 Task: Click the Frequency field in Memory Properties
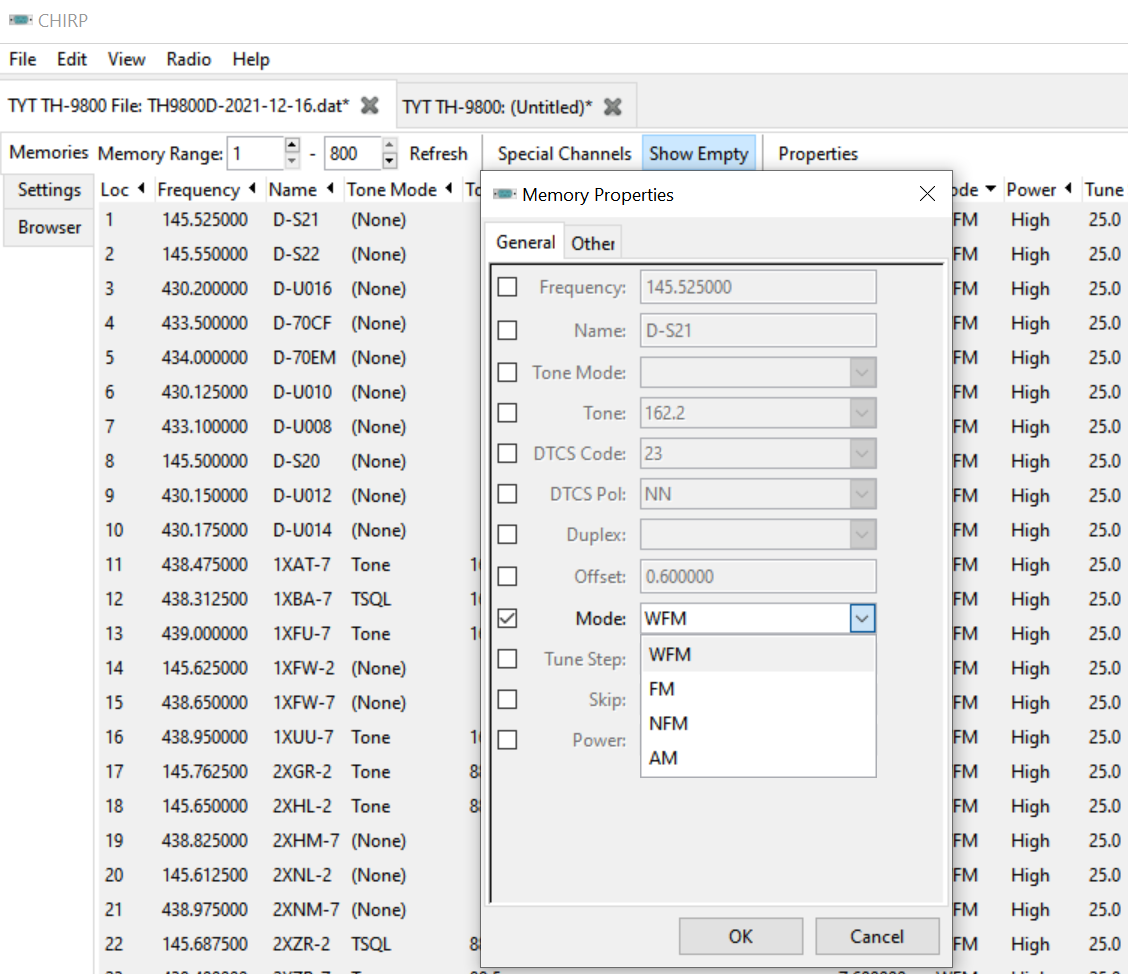(x=758, y=287)
